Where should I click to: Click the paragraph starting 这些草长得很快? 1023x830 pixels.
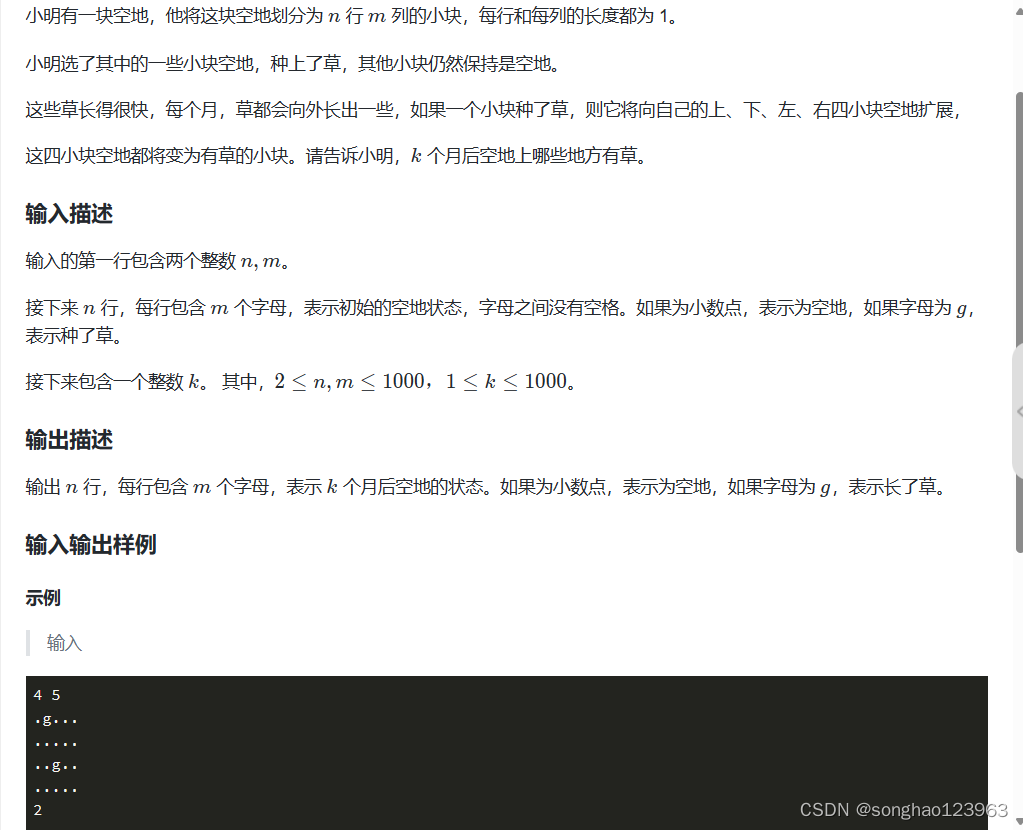coord(493,110)
